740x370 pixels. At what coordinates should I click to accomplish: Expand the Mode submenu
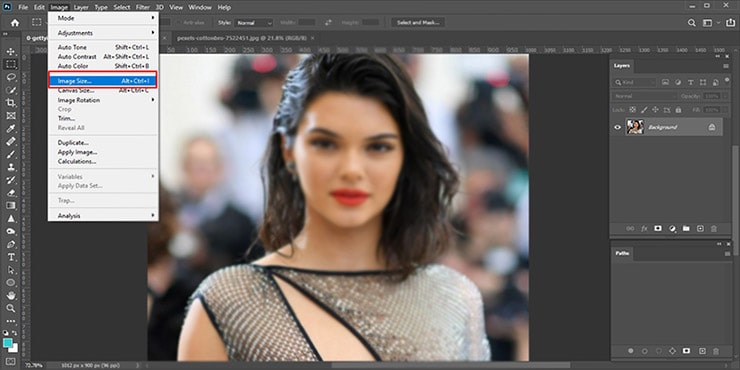tap(103, 18)
